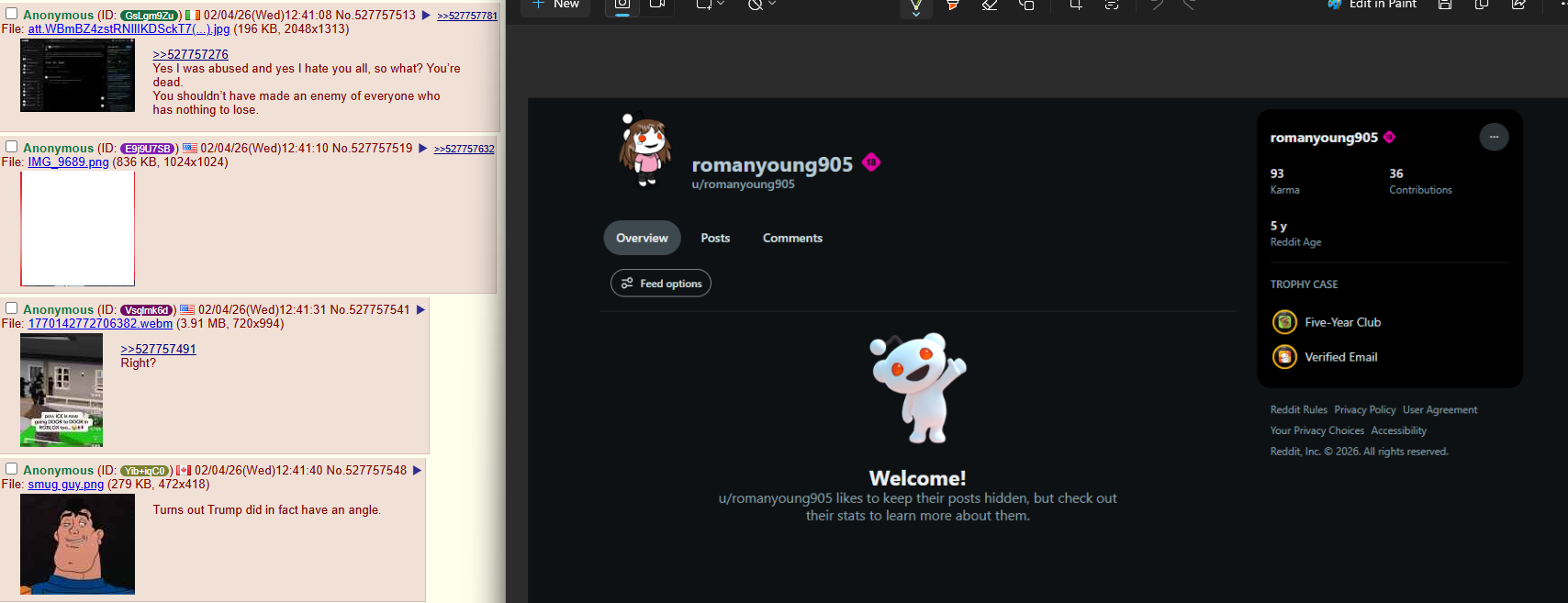
Task: Open the romanyoung905 profile more-options button
Action: tap(1494, 137)
